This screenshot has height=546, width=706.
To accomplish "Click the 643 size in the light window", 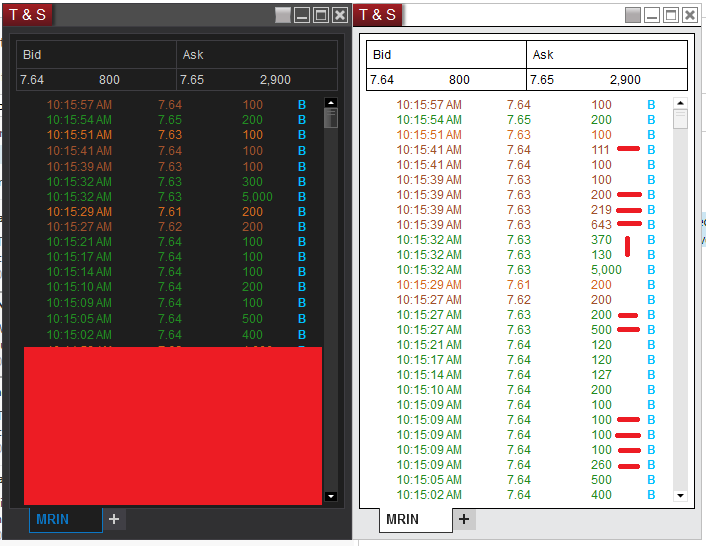I will tap(602, 225).
